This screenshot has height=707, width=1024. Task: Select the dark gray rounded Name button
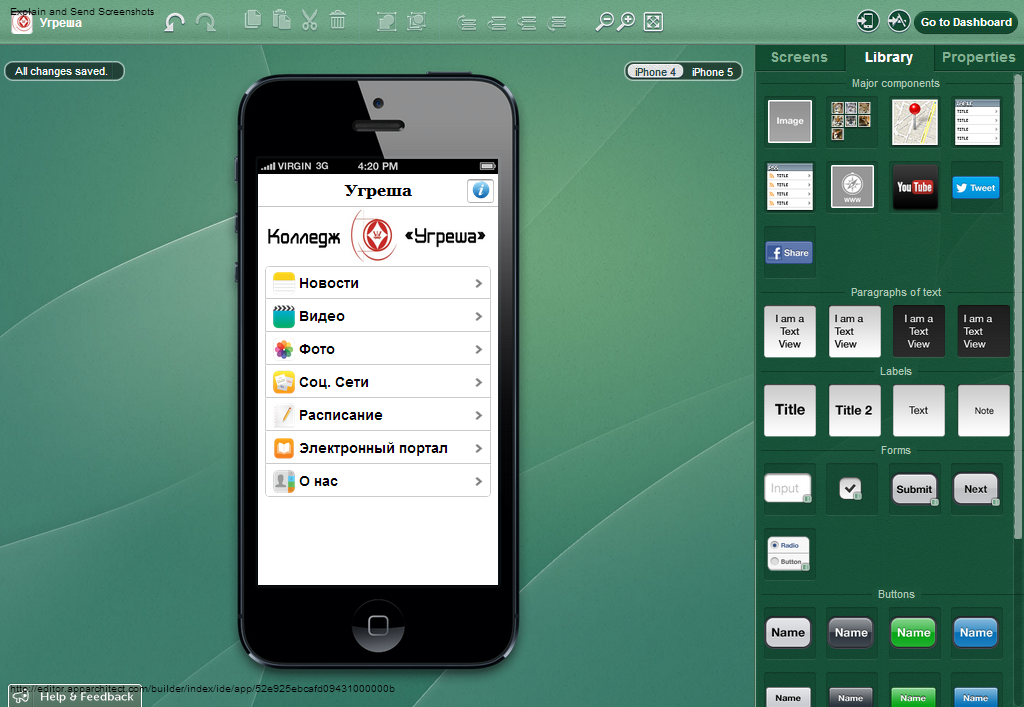(851, 633)
